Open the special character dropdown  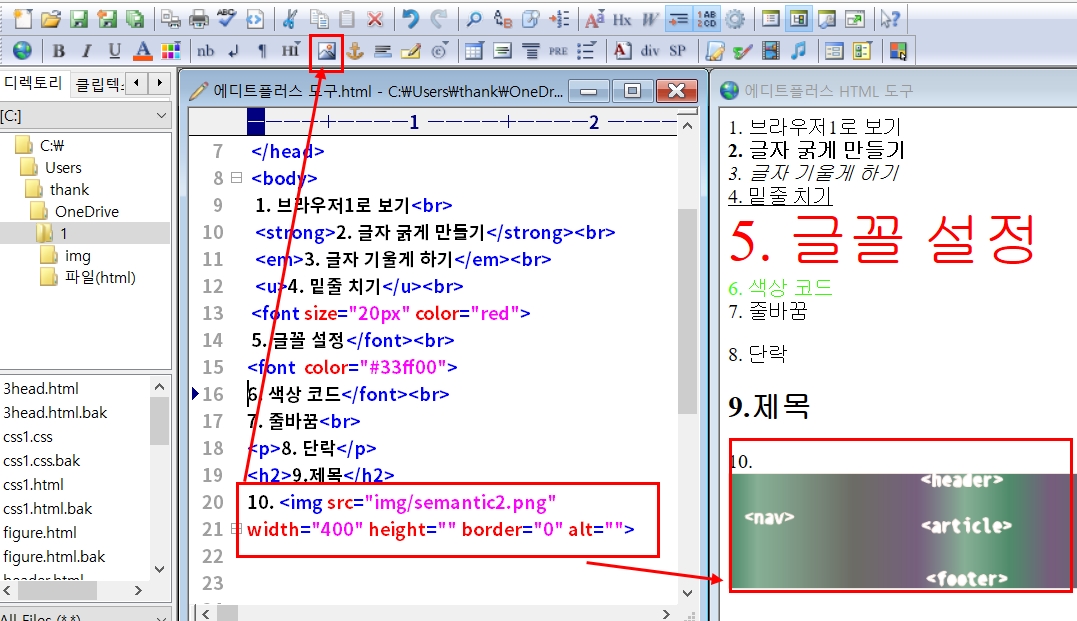440,50
